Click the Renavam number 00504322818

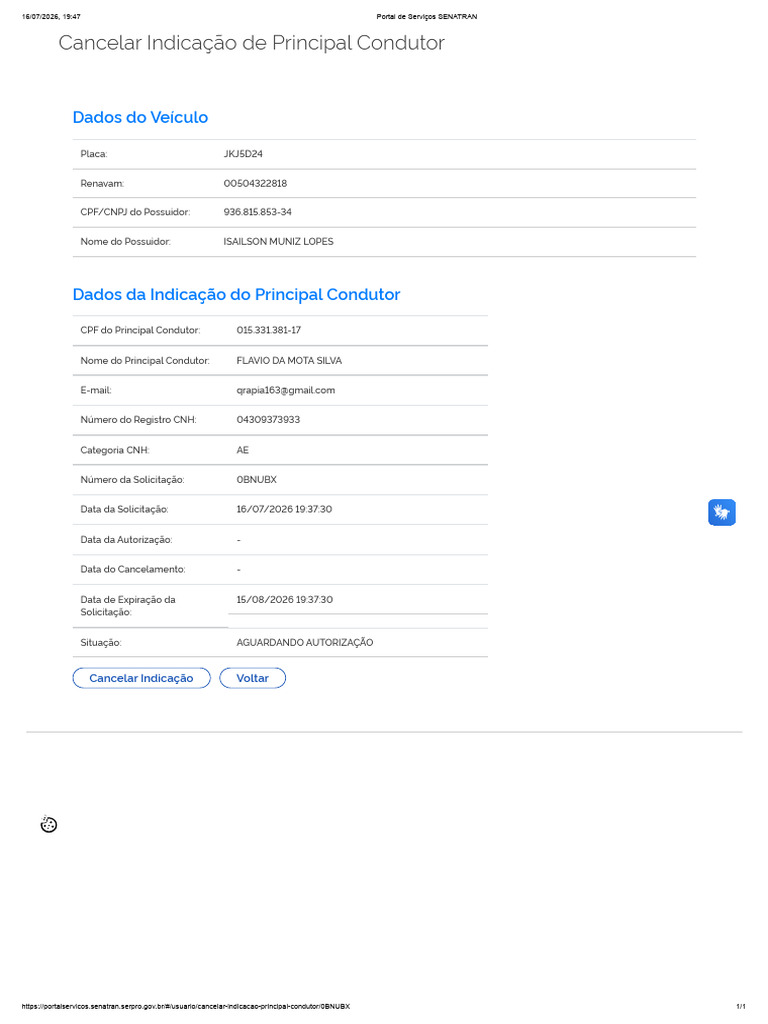click(x=255, y=184)
